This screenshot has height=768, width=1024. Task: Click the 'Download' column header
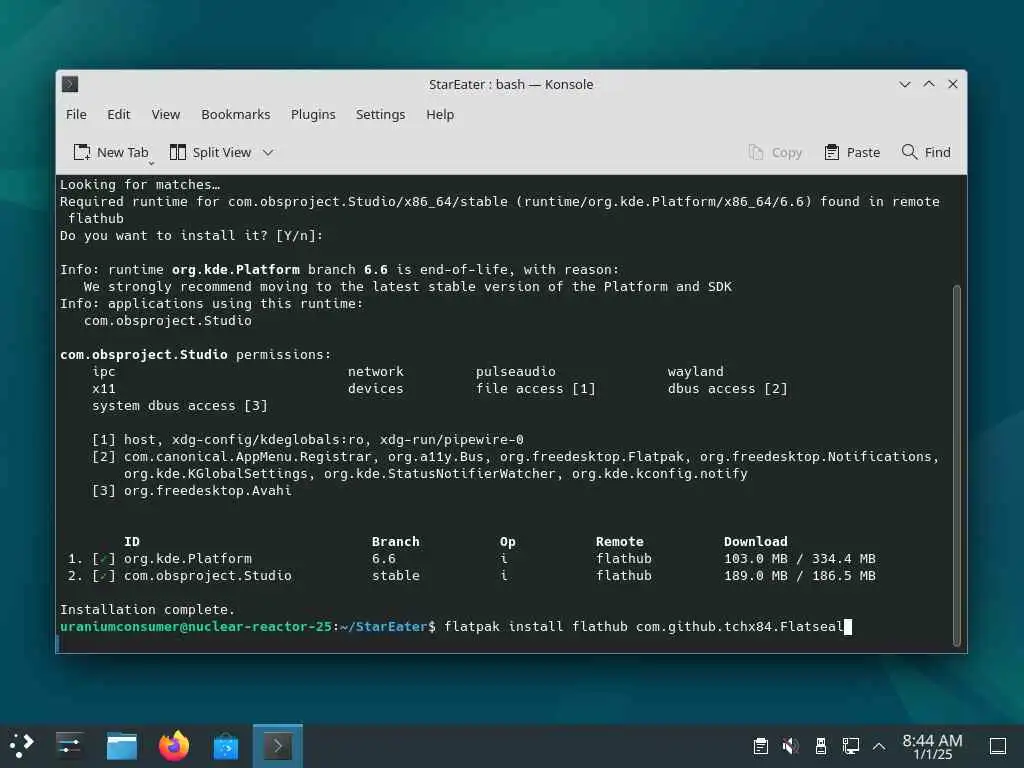pyautogui.click(x=756, y=541)
